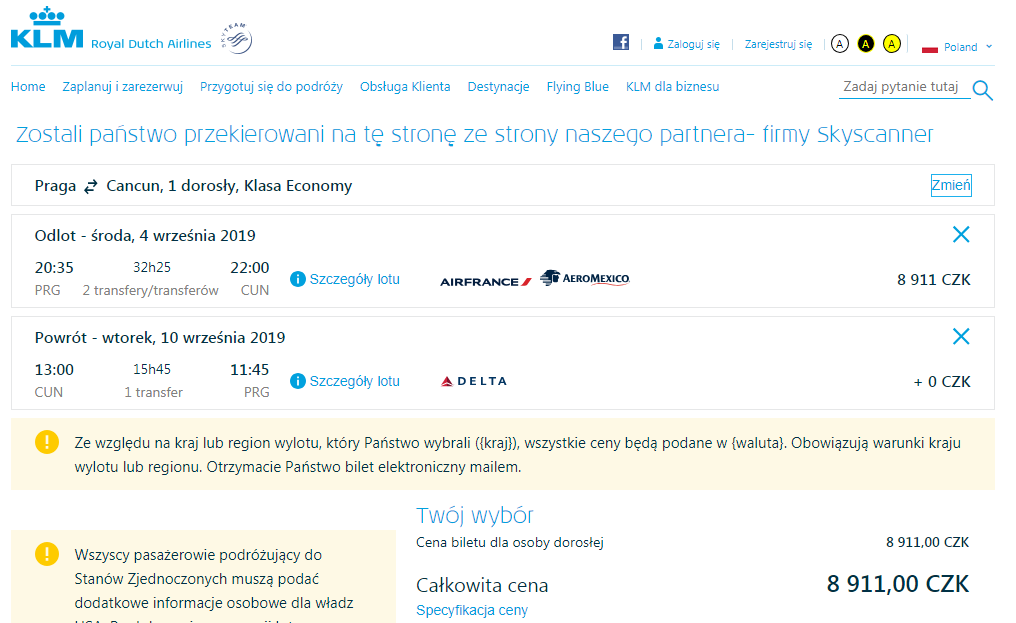Click return departure time 13:00
Viewport: 1016px width, 623px height.
tap(54, 370)
